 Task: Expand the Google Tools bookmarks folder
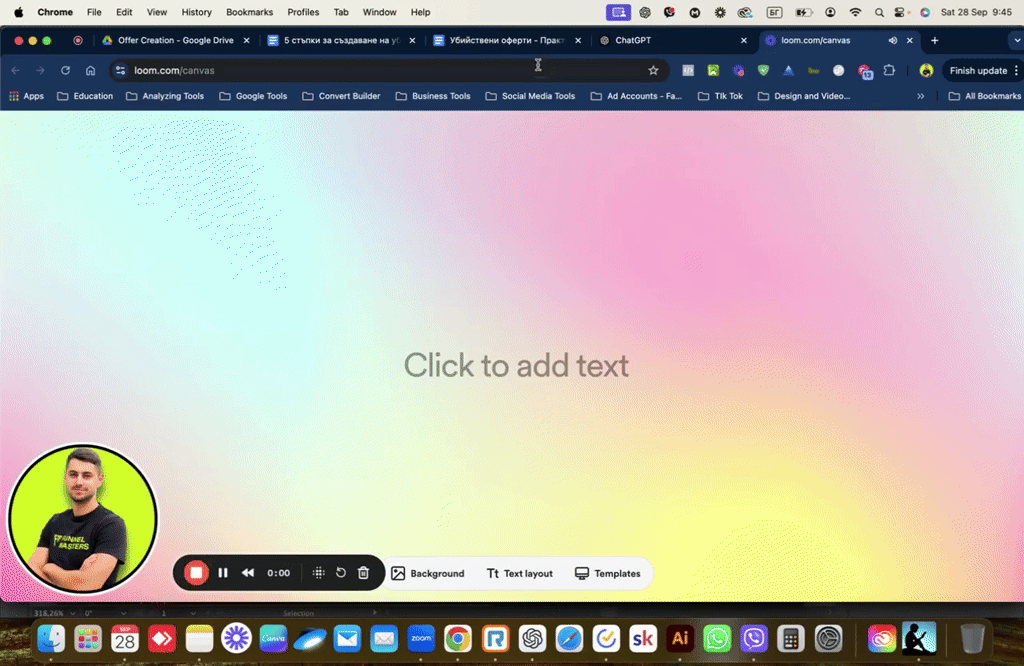point(253,96)
